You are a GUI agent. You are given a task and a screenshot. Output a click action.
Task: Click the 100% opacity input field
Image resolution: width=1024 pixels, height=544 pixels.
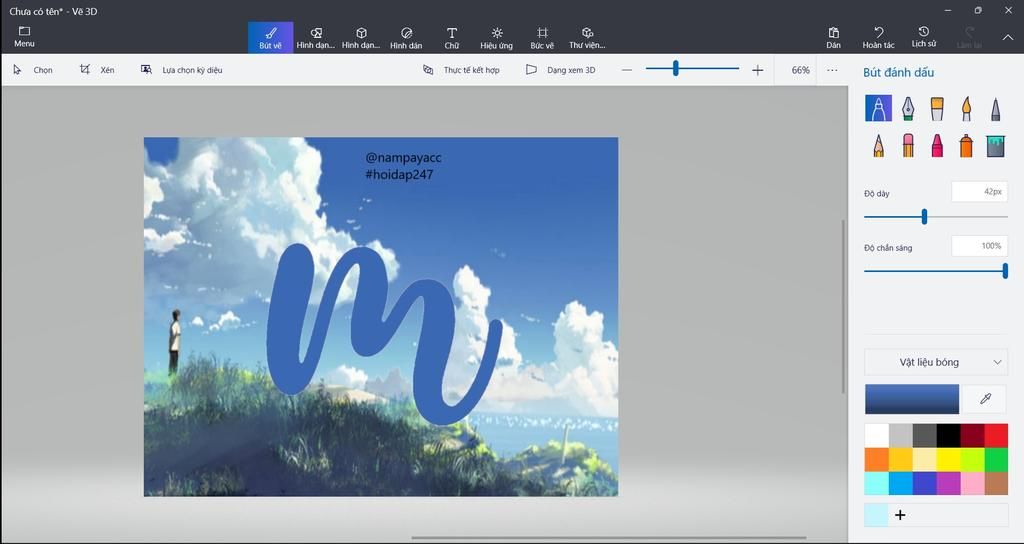click(978, 246)
